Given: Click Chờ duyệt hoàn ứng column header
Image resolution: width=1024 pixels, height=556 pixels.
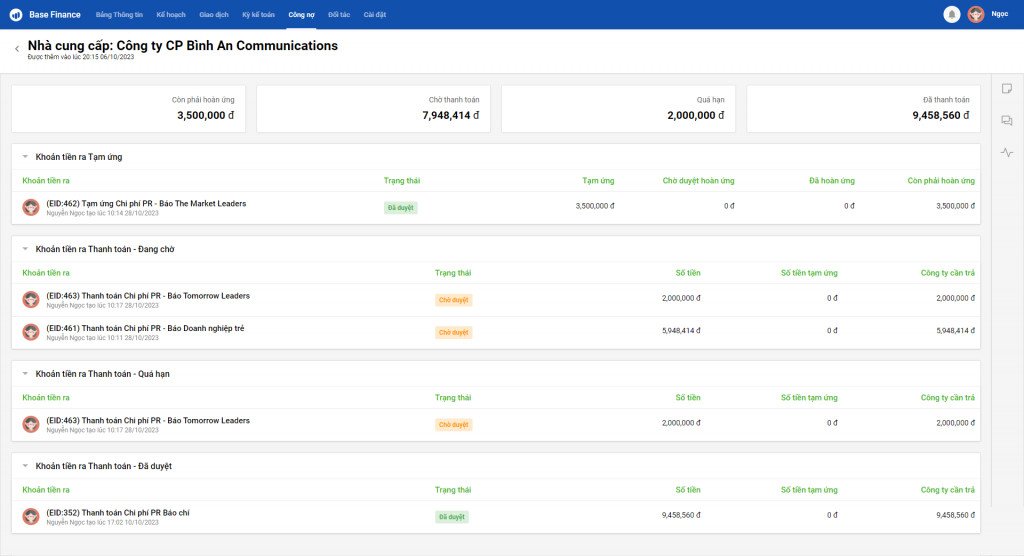Looking at the screenshot, I should pyautogui.click(x=698, y=181).
